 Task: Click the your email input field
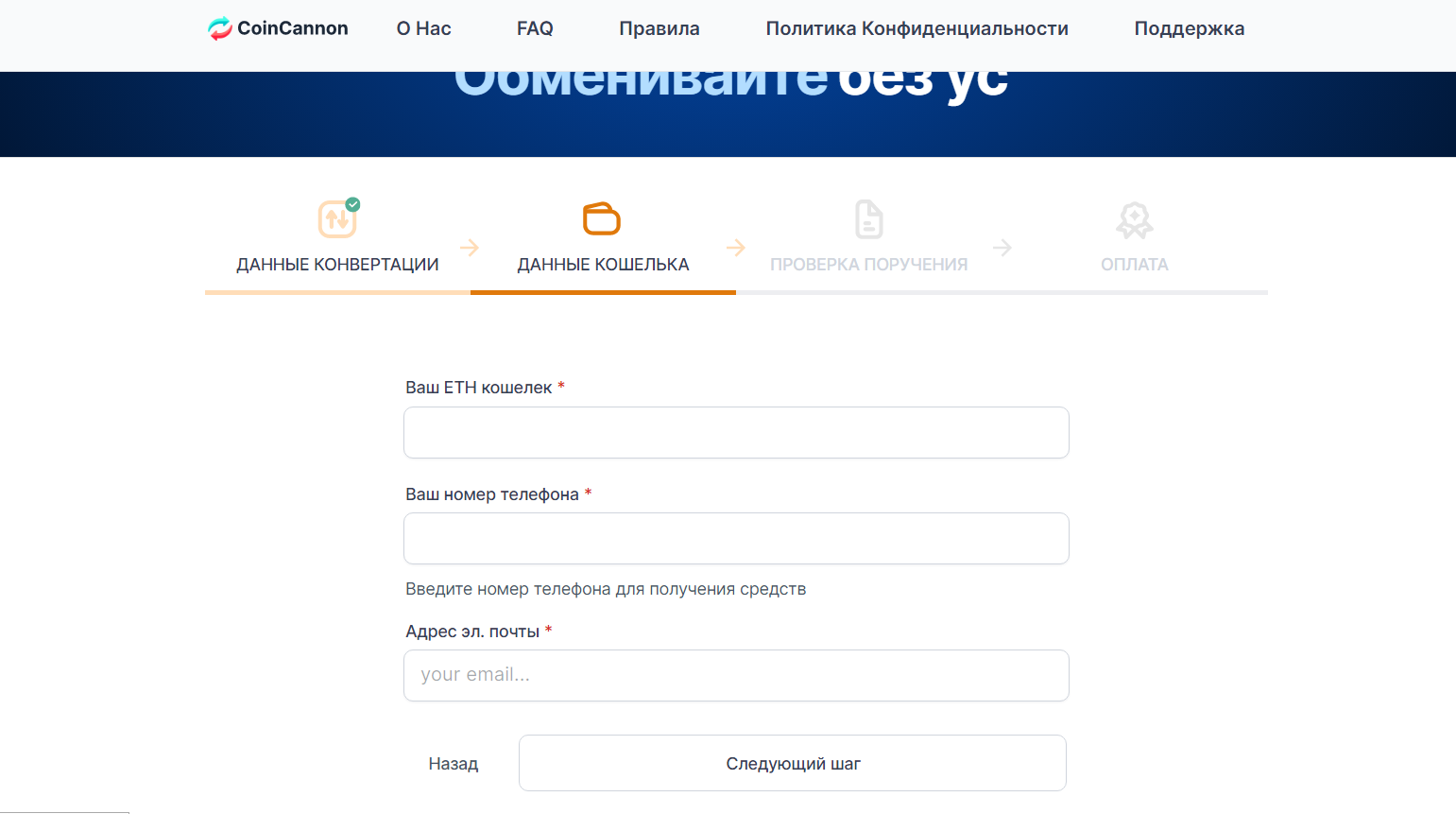click(736, 675)
